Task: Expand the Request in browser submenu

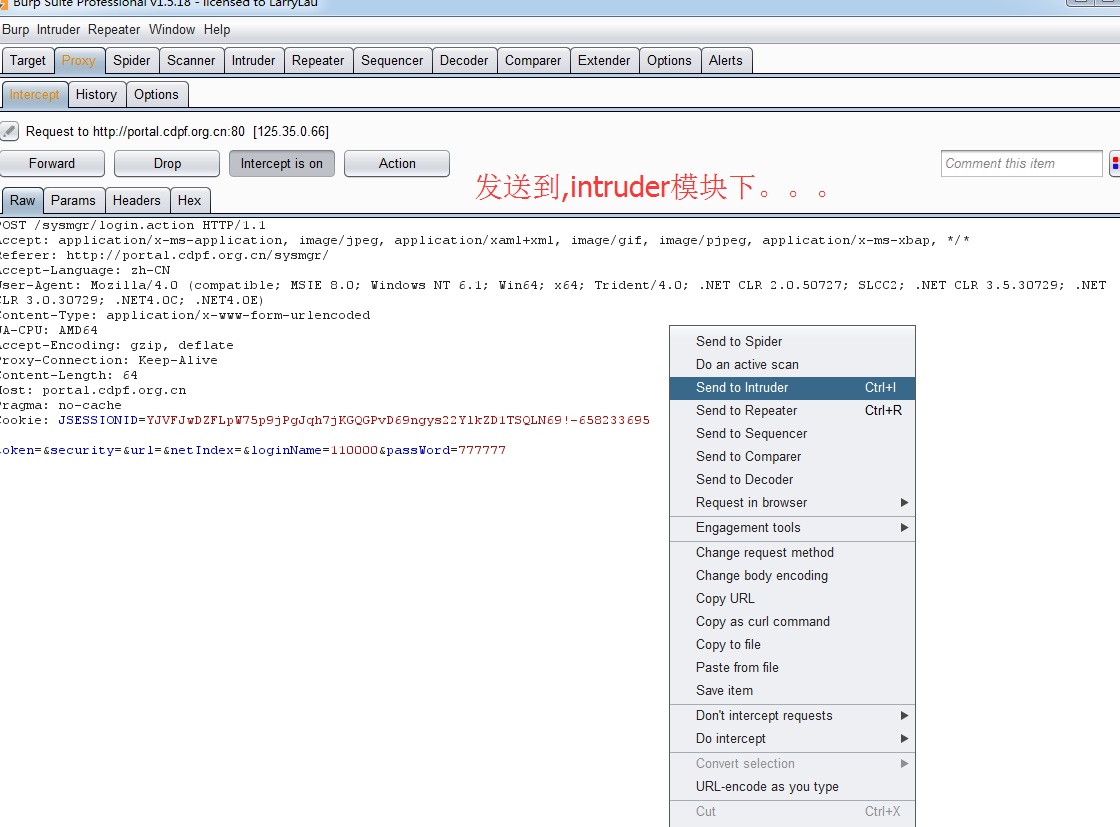Action: [x=792, y=503]
